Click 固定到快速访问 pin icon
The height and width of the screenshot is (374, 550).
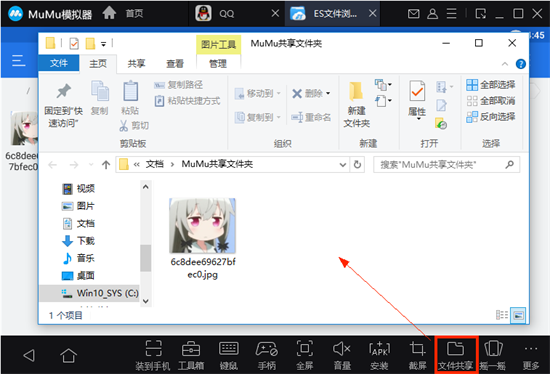point(63,91)
